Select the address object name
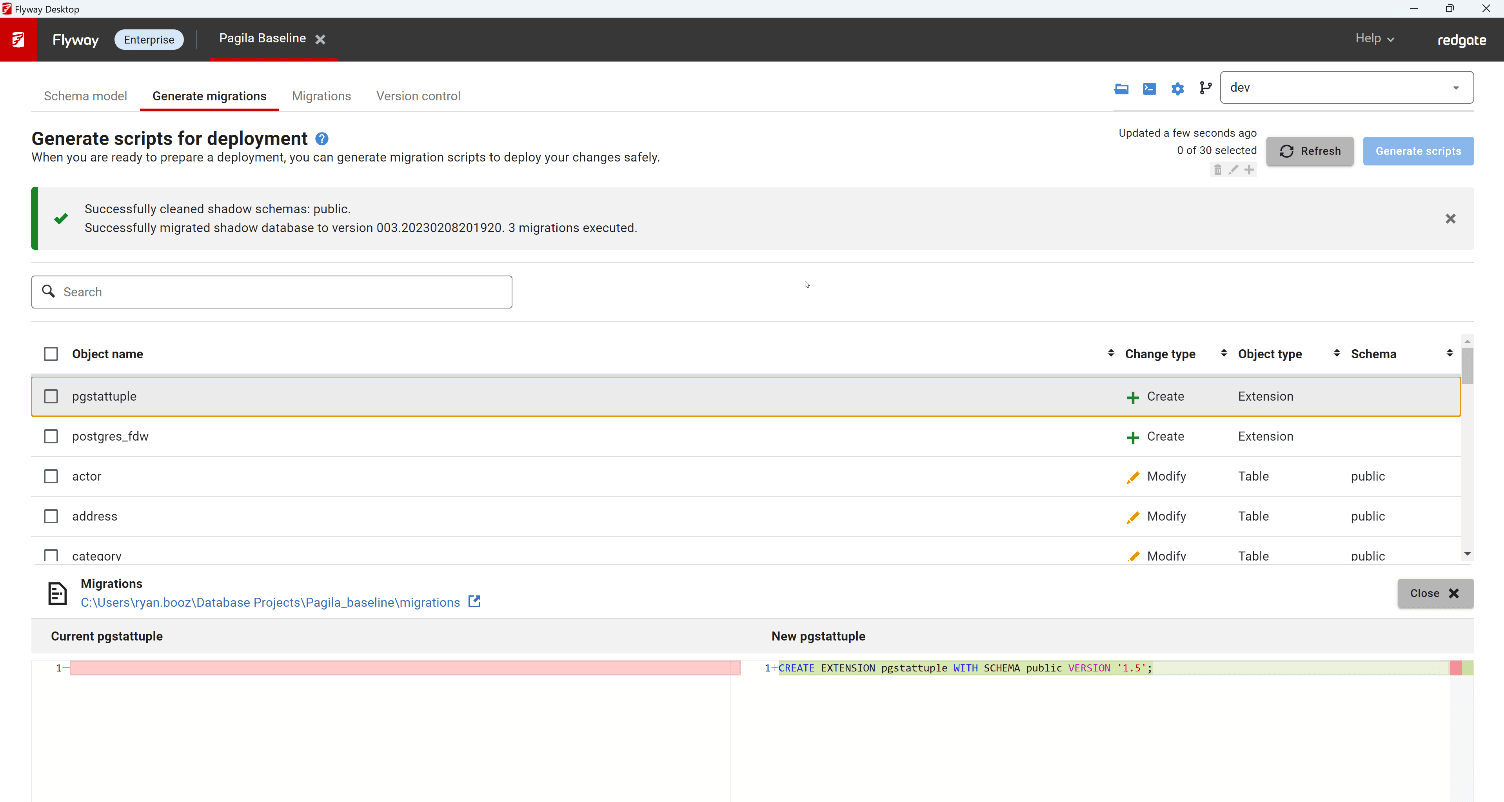Viewport: 1504px width, 802px height. coord(95,516)
